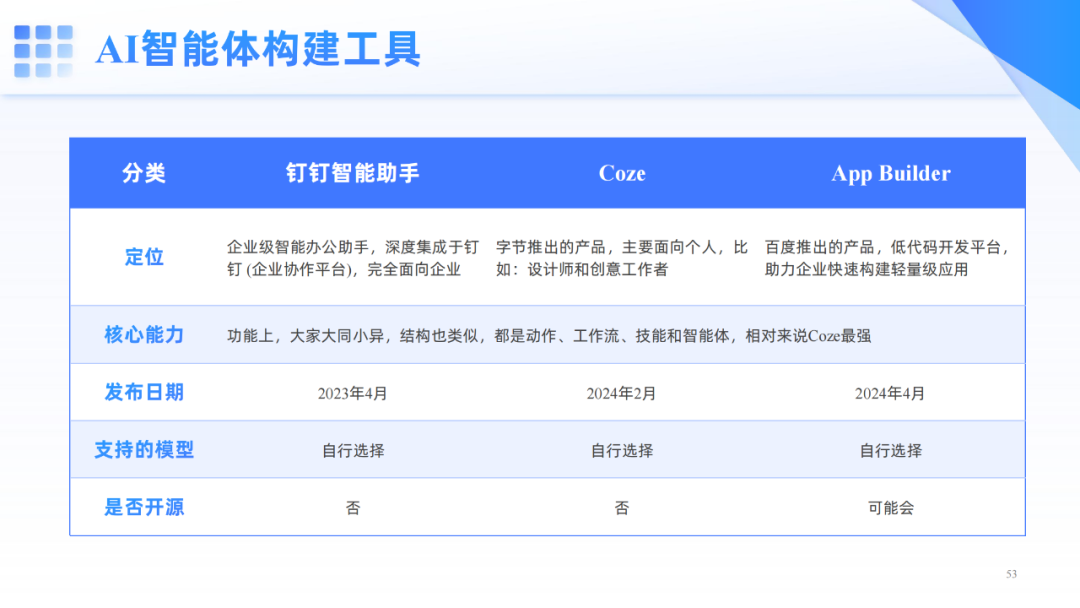This screenshot has height=608, width=1080.
Task: Click the row label 支持的模型
Action: coord(144,450)
